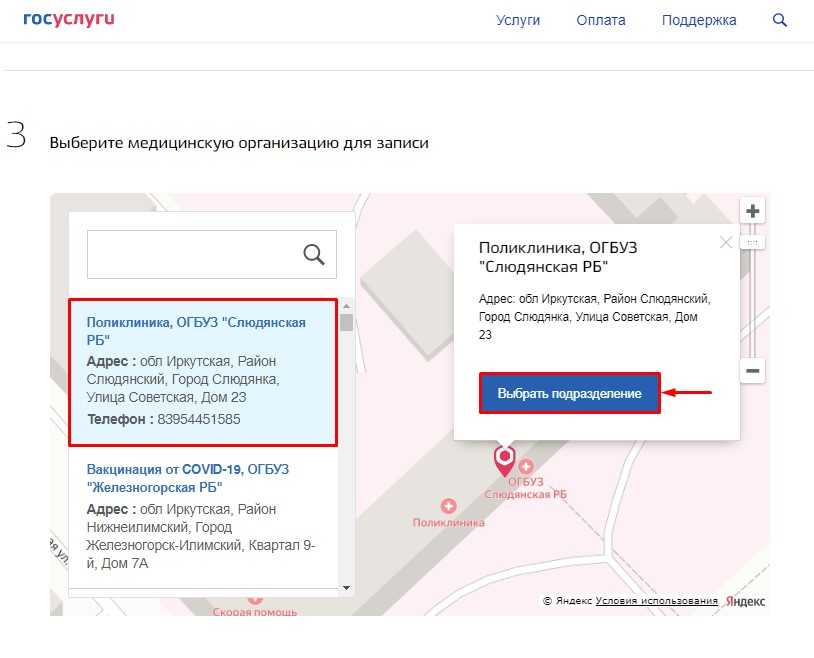
Task: Zoom out the map with minus button
Action: [753, 371]
